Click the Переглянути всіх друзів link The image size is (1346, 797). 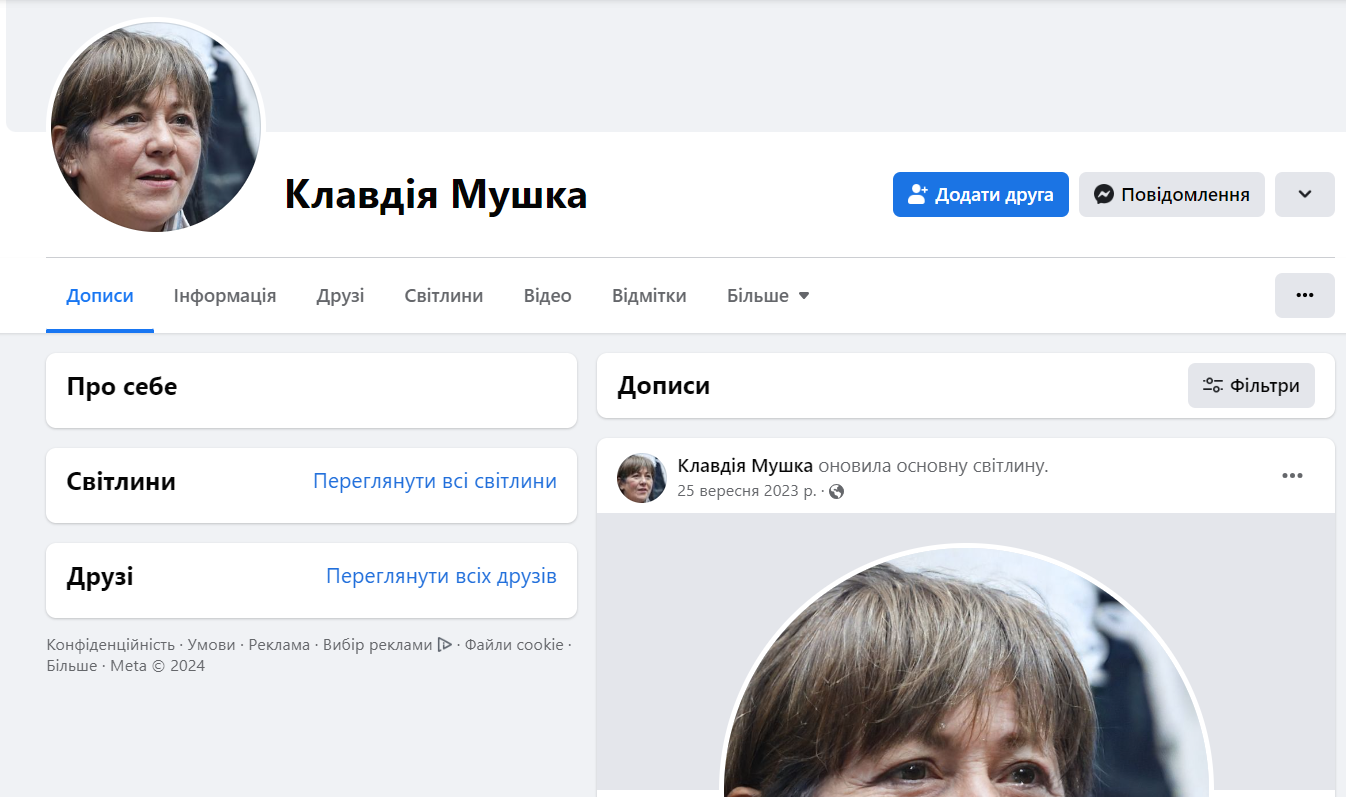pos(441,576)
